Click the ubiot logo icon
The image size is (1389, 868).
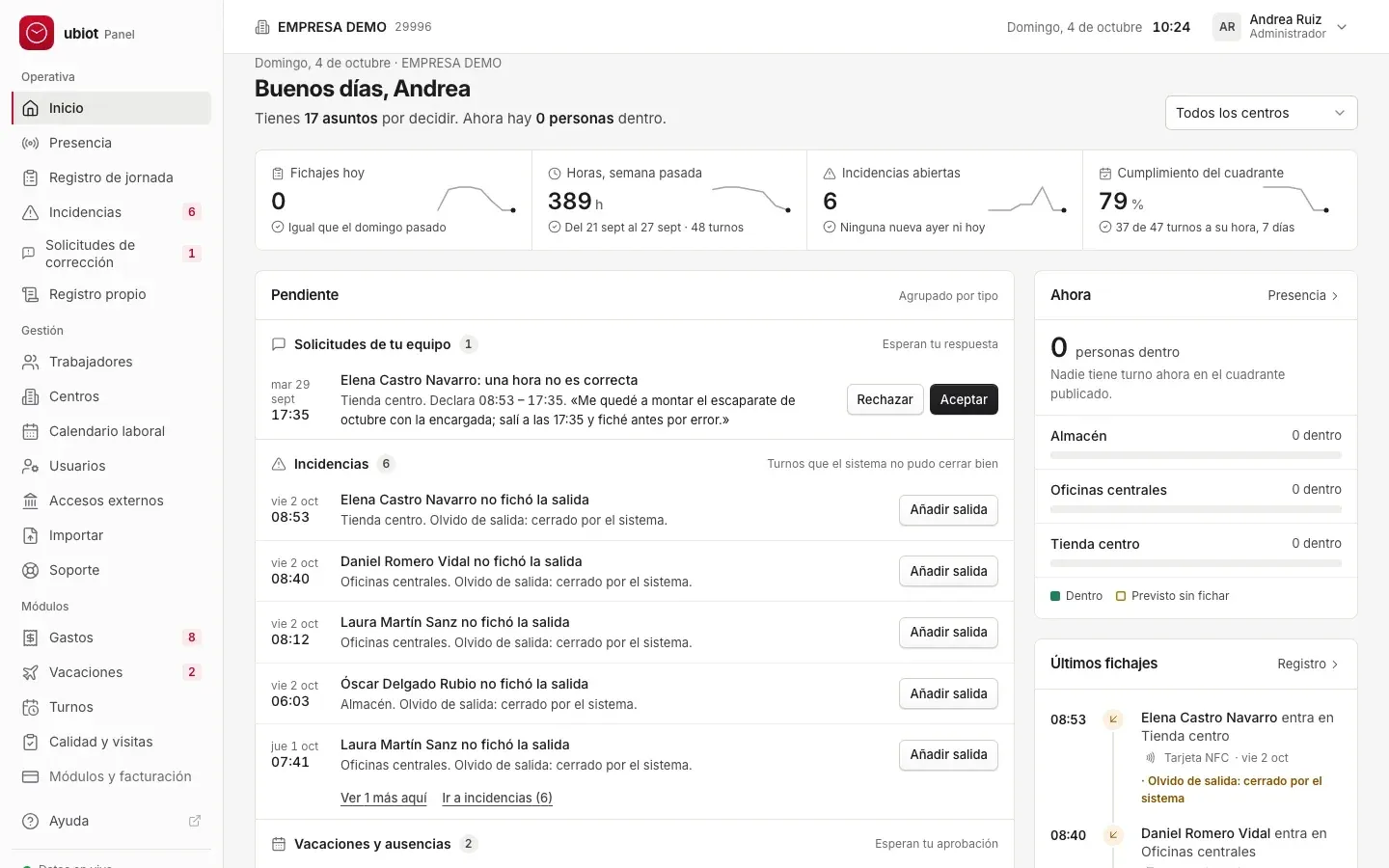(x=37, y=33)
